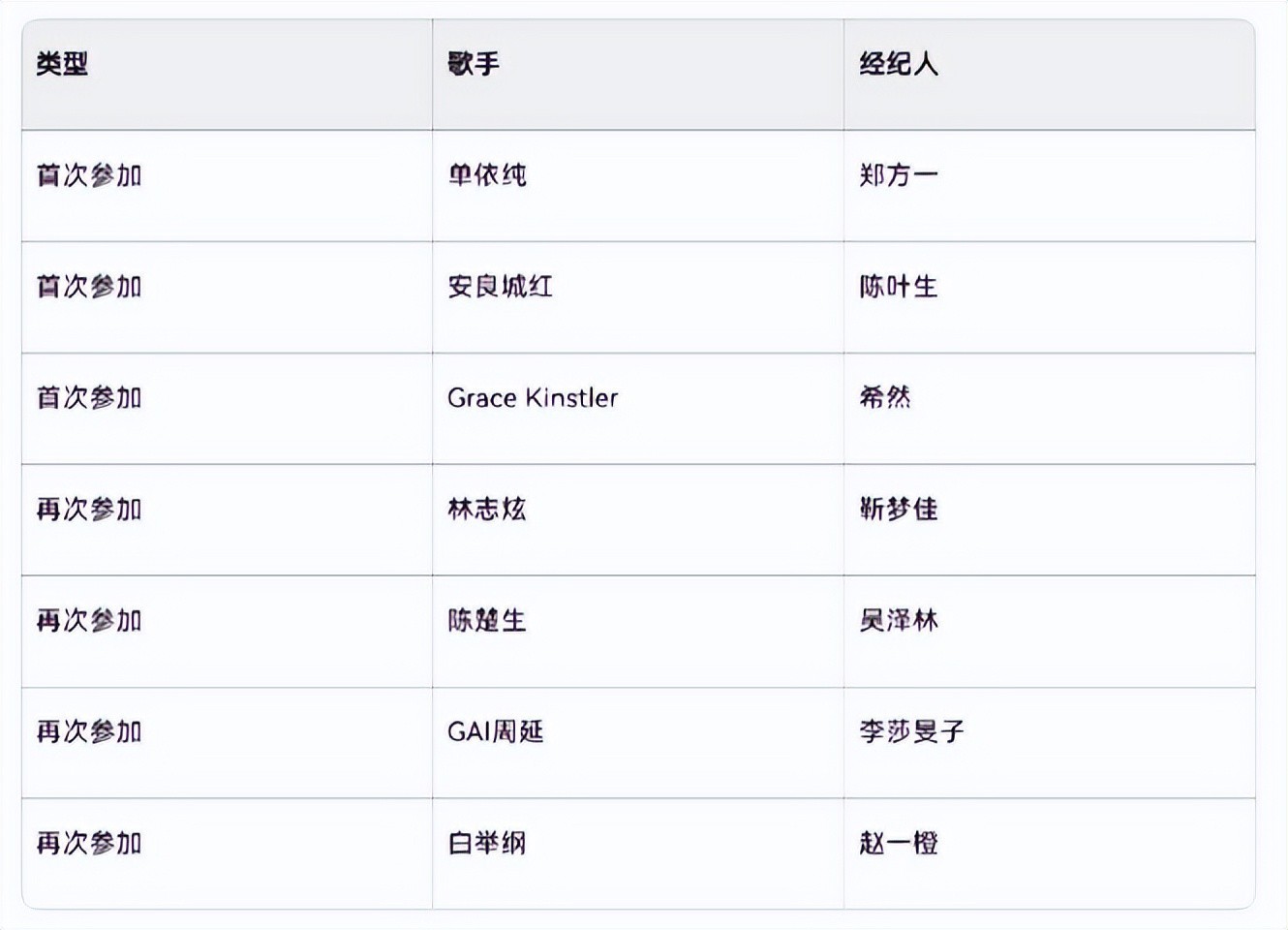Viewport: 1288px width, 930px height.
Task: Click 首次参加 in the 单依纯 row
Action: [x=89, y=175]
